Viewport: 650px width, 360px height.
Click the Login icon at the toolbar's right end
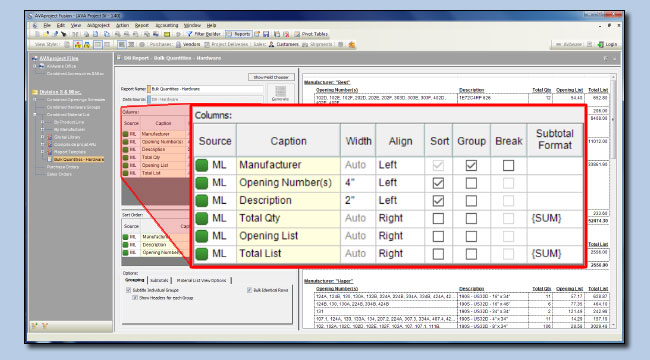tap(600, 44)
